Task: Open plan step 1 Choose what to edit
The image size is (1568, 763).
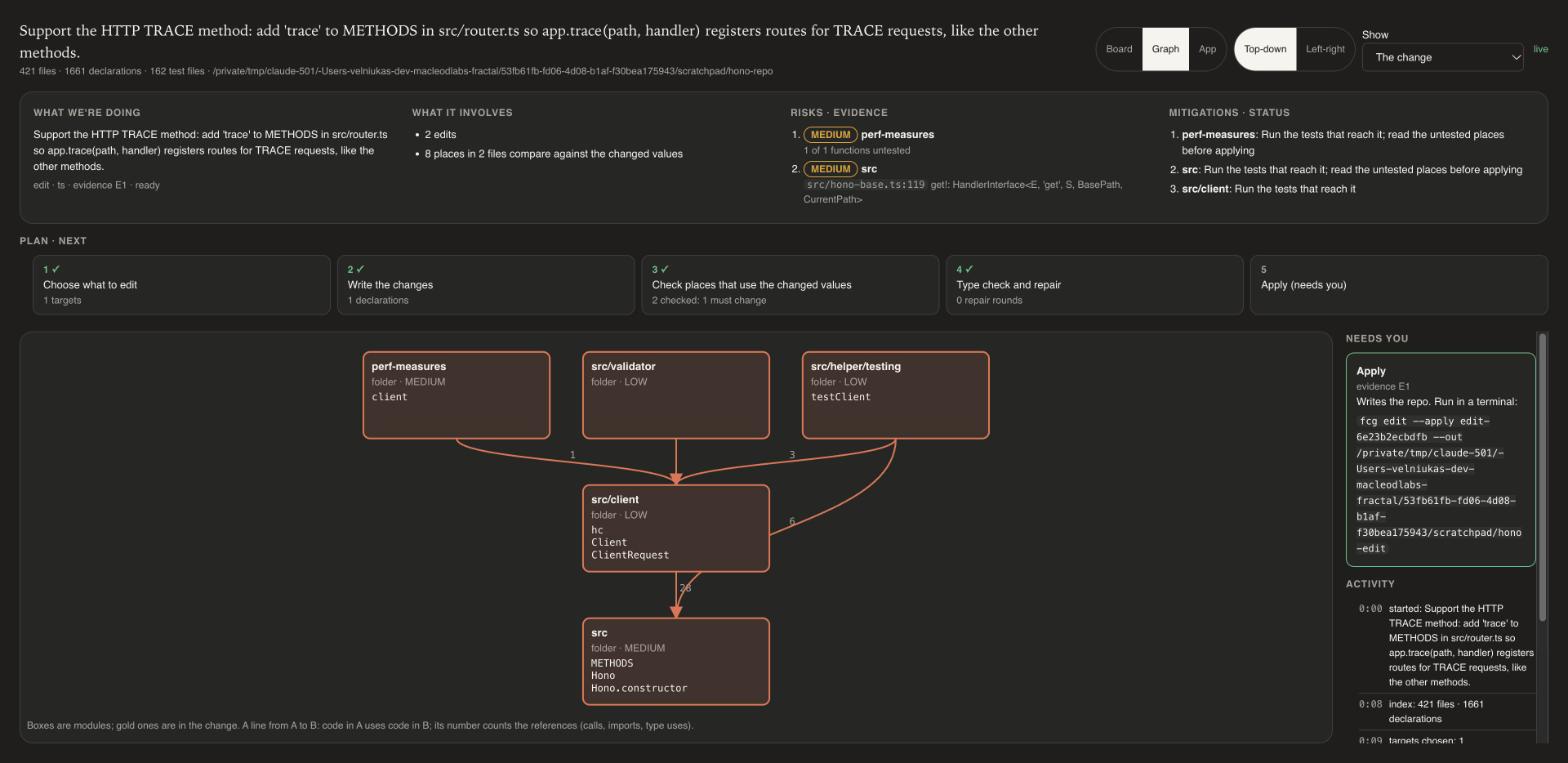Action: (181, 285)
